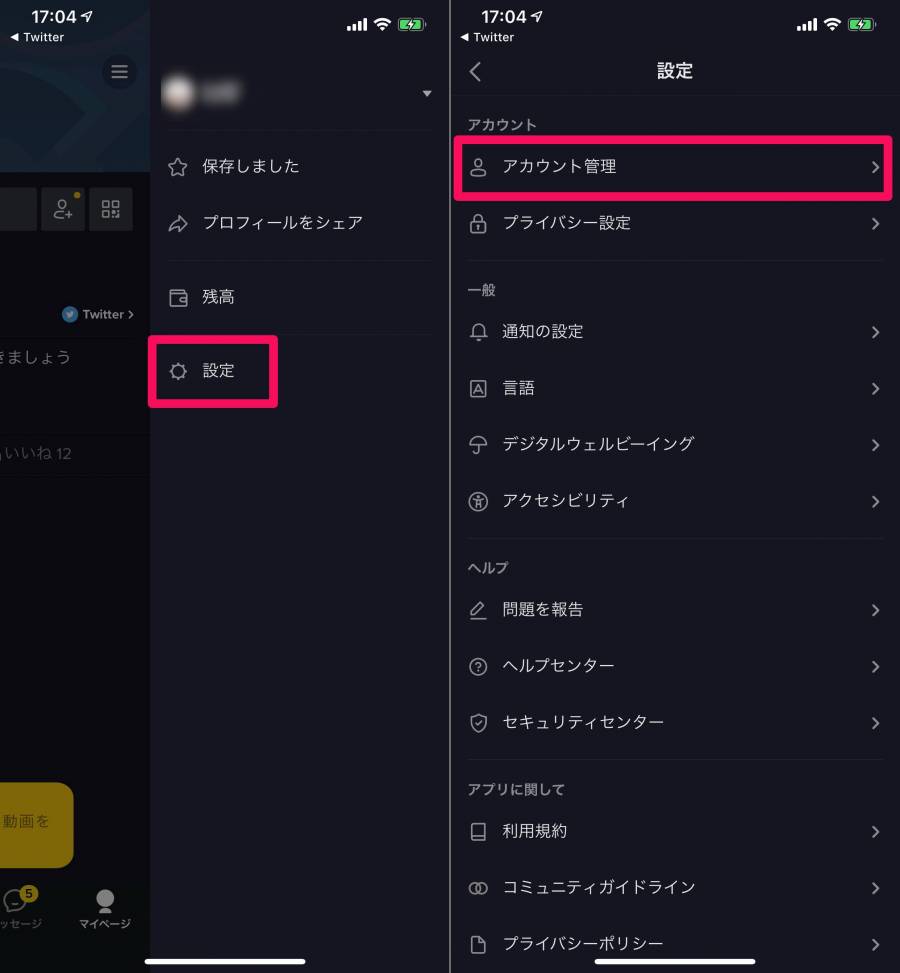The height and width of the screenshot is (973, 900).
Task: Tap the add friends icon
Action: (63, 209)
